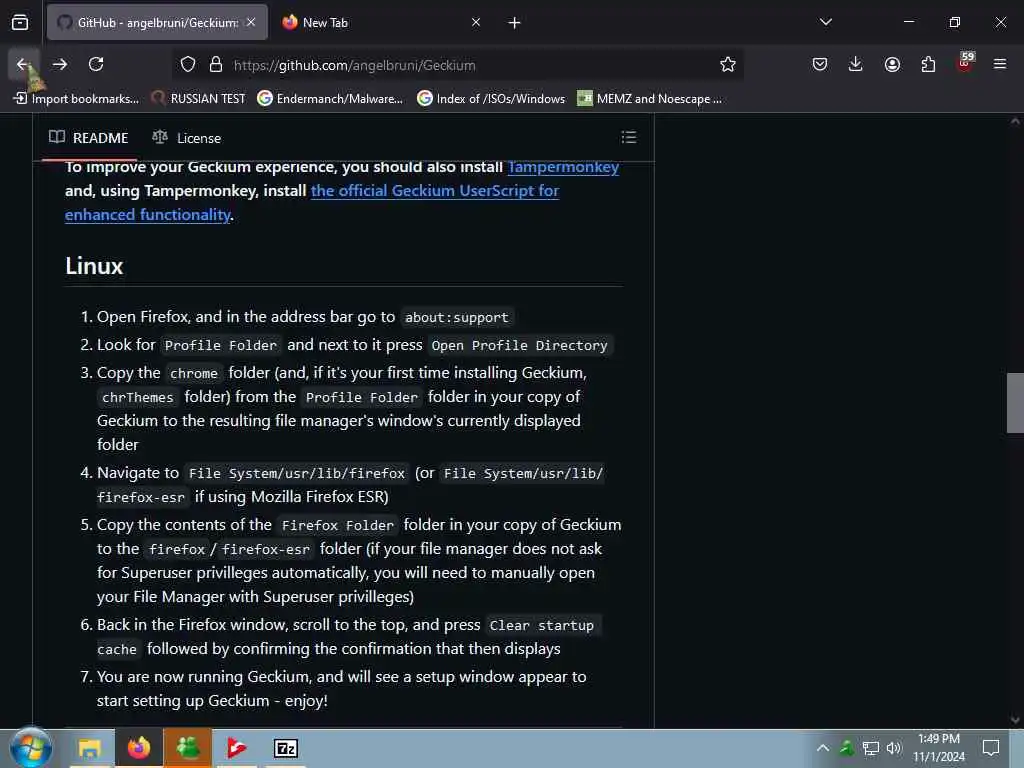Follow the Tampermonkey link
This screenshot has width=1024, height=768.
click(x=563, y=167)
